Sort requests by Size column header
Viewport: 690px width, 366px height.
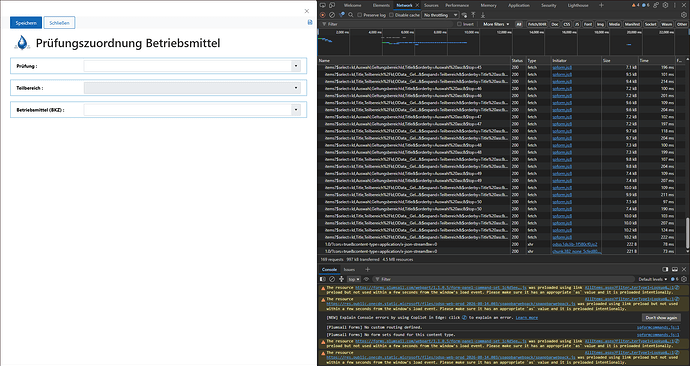tap(620, 60)
